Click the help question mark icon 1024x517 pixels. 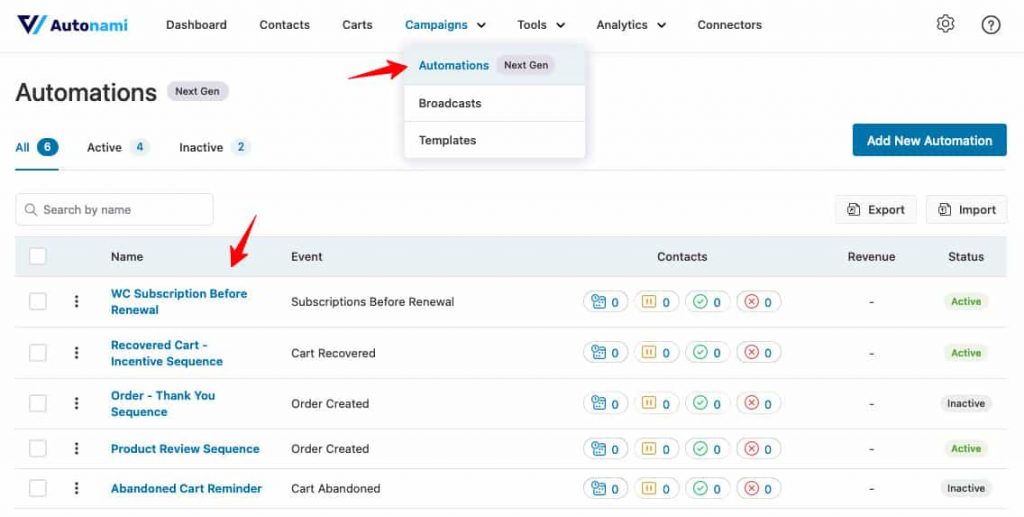[x=990, y=25]
